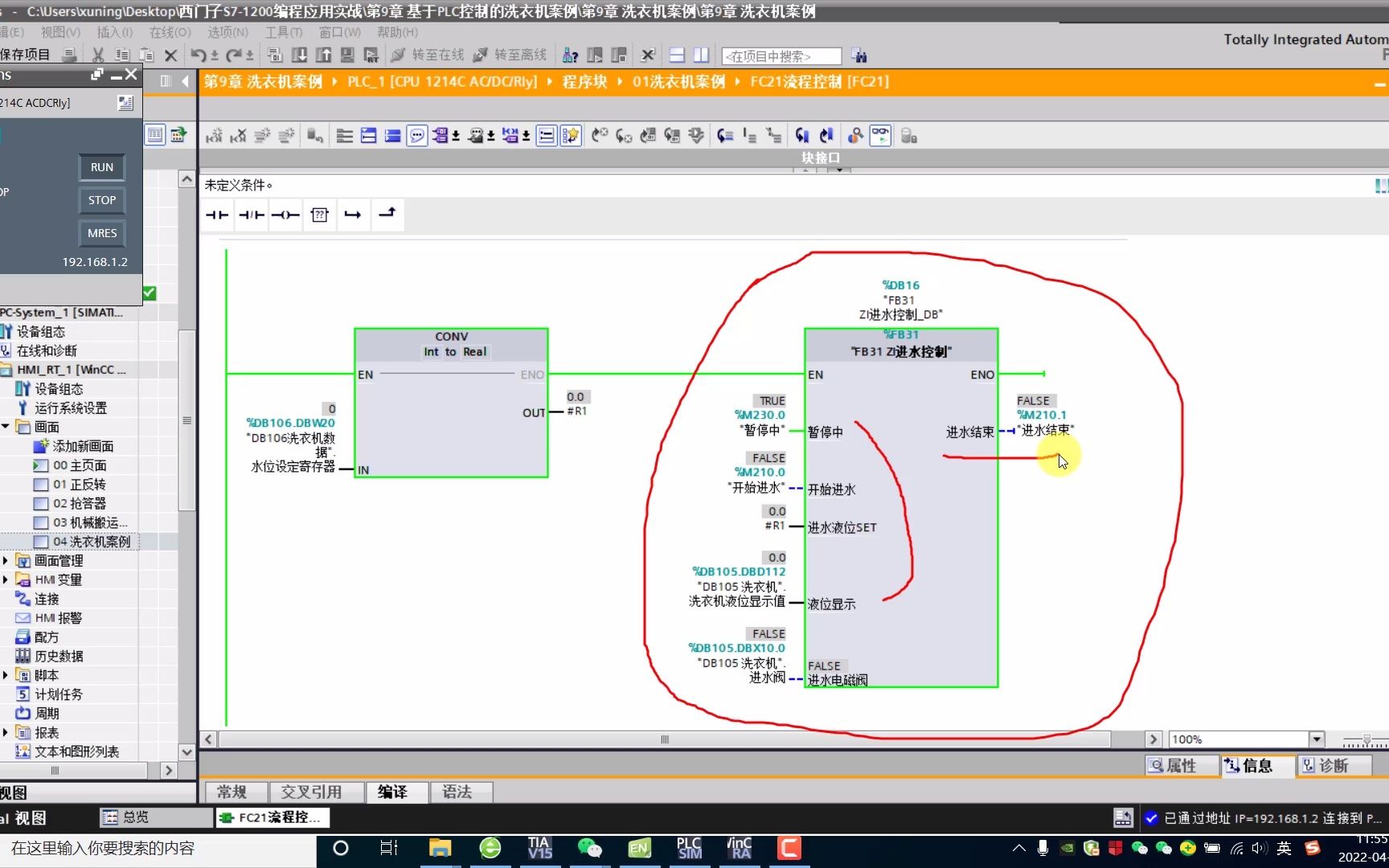The width and height of the screenshot is (1389, 868).
Task: Click the delete network icon
Action: coord(238,136)
